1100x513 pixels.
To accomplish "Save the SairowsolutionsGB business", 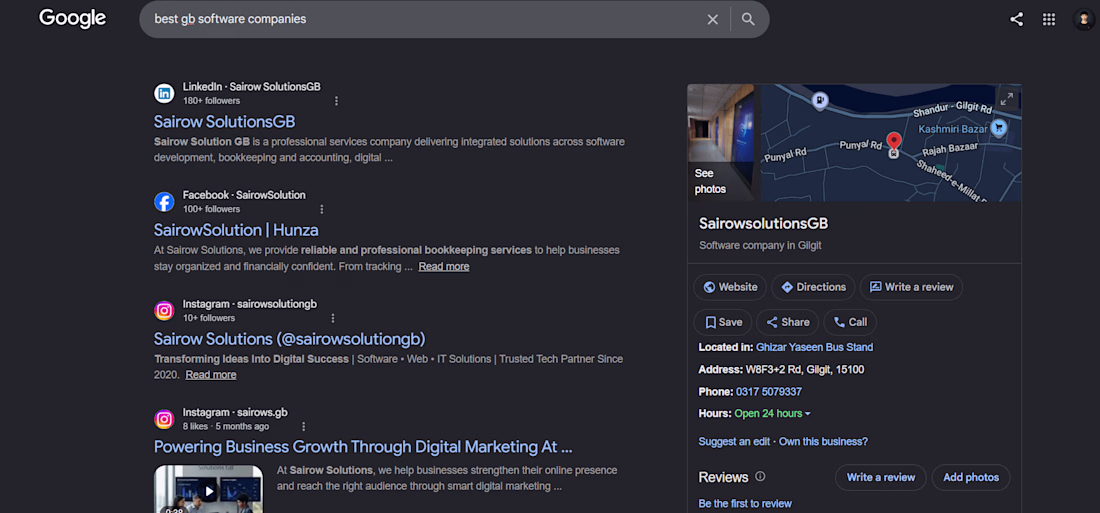I will pyautogui.click(x=723, y=322).
